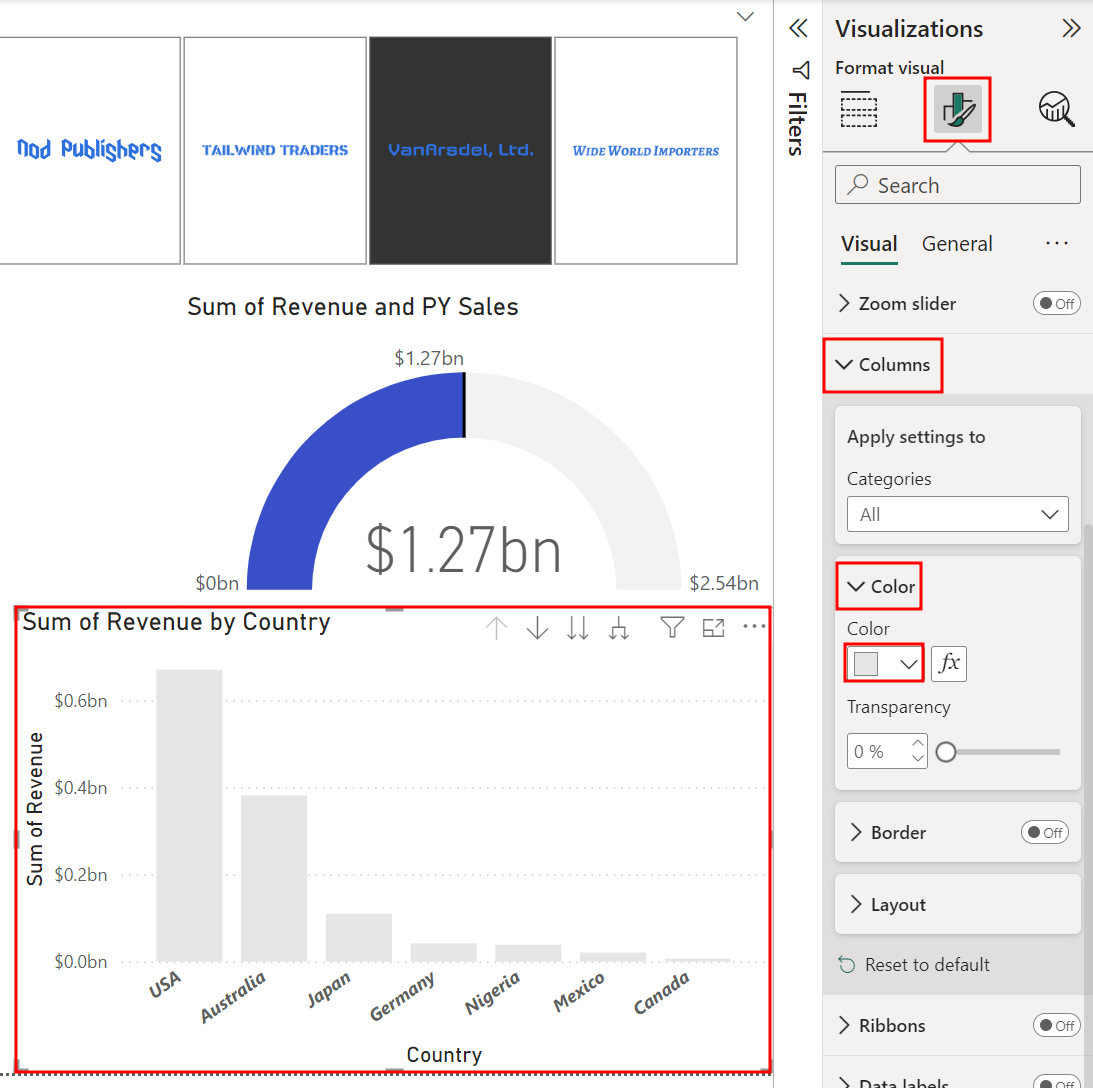This screenshot has width=1093, height=1088.
Task: Expand the Layout card
Action: [x=855, y=904]
